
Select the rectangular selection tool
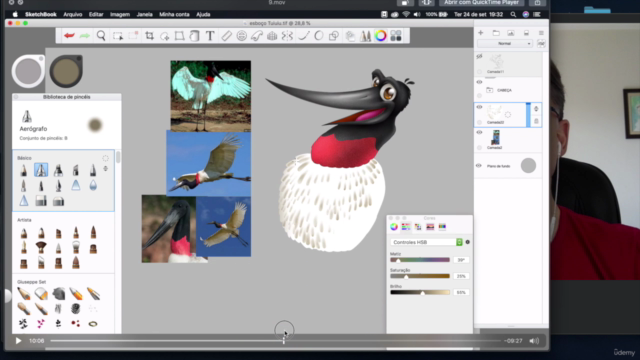(x=118, y=36)
